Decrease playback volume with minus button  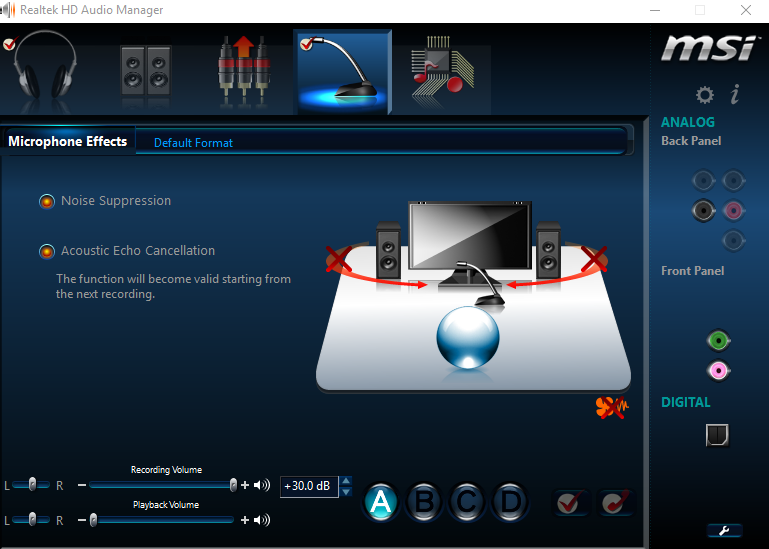point(82,520)
